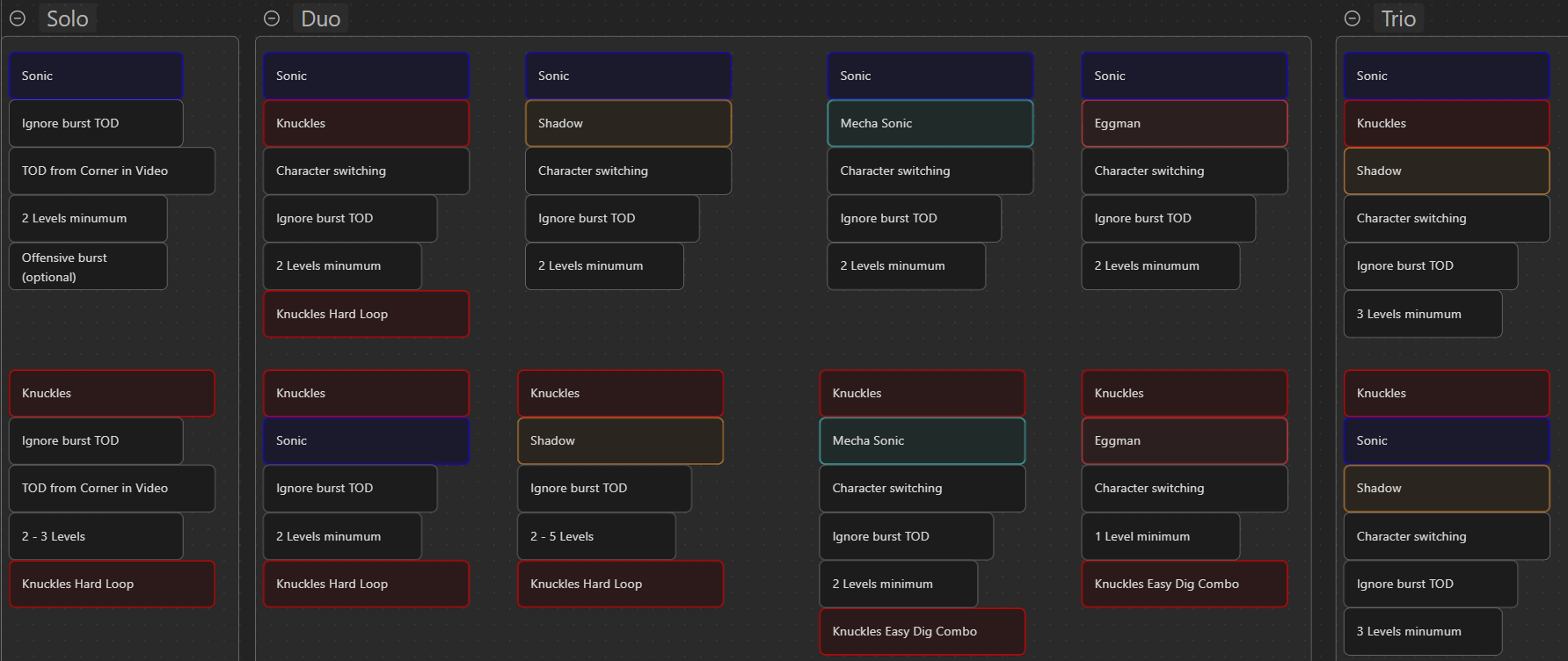Select the Offensive burst (optional) card

(88, 266)
